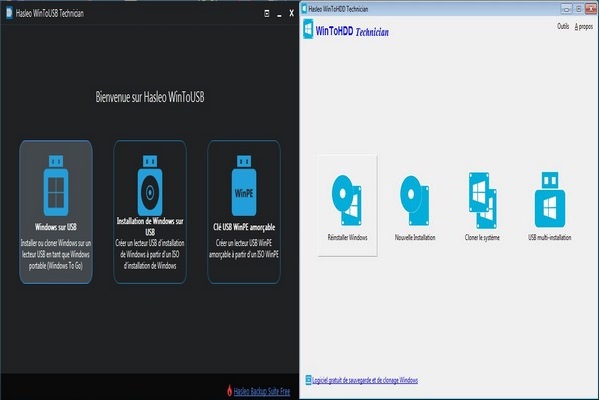Minimize the Hasleo WinToHDD window
The width and height of the screenshot is (600, 400).
point(566,8)
